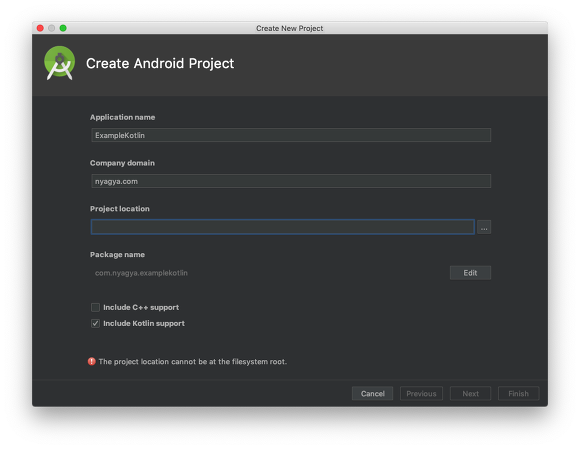
Task: Click the Android Studio logo icon
Action: click(x=59, y=63)
